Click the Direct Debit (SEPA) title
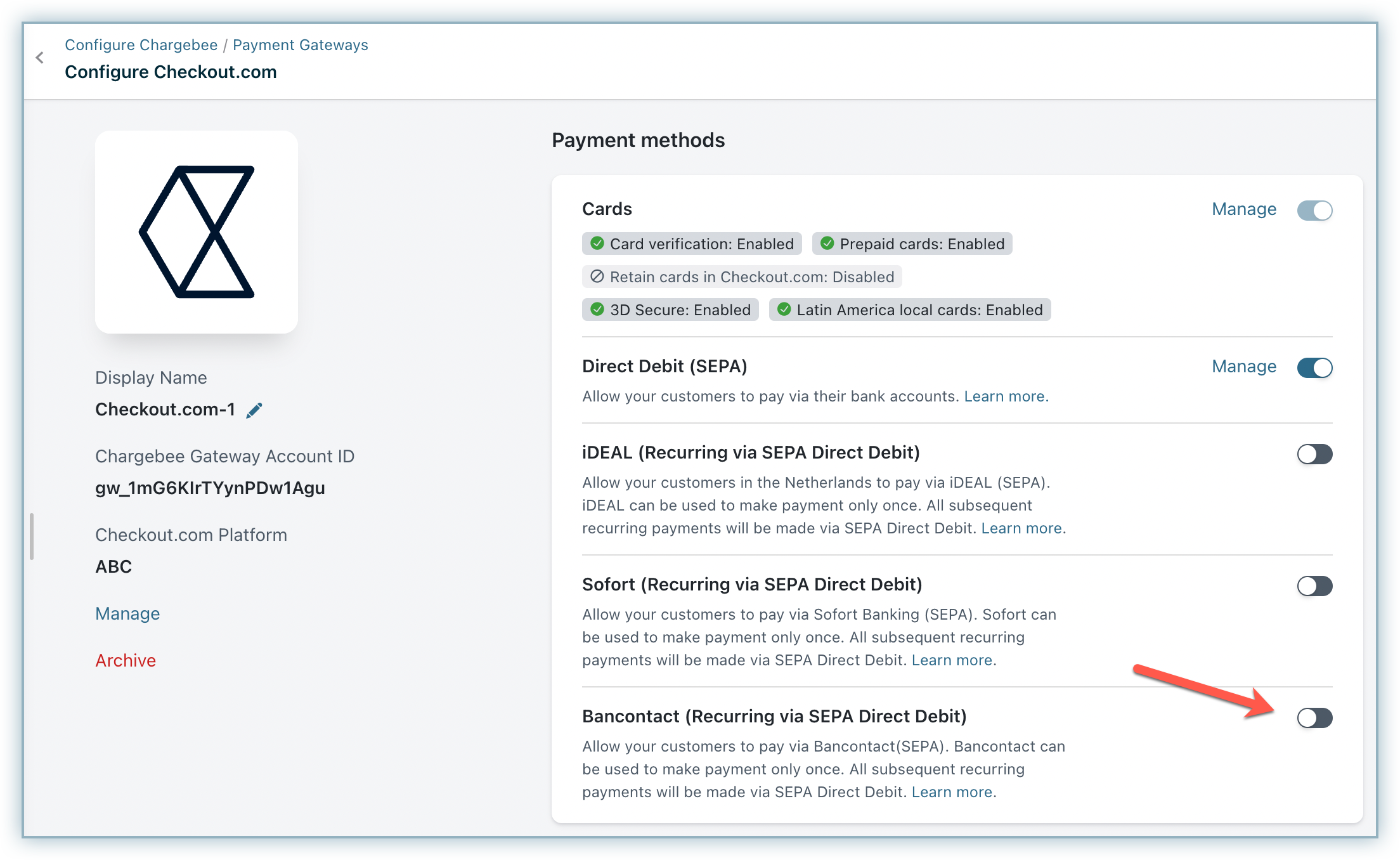The height and width of the screenshot is (860, 1400). point(664,367)
